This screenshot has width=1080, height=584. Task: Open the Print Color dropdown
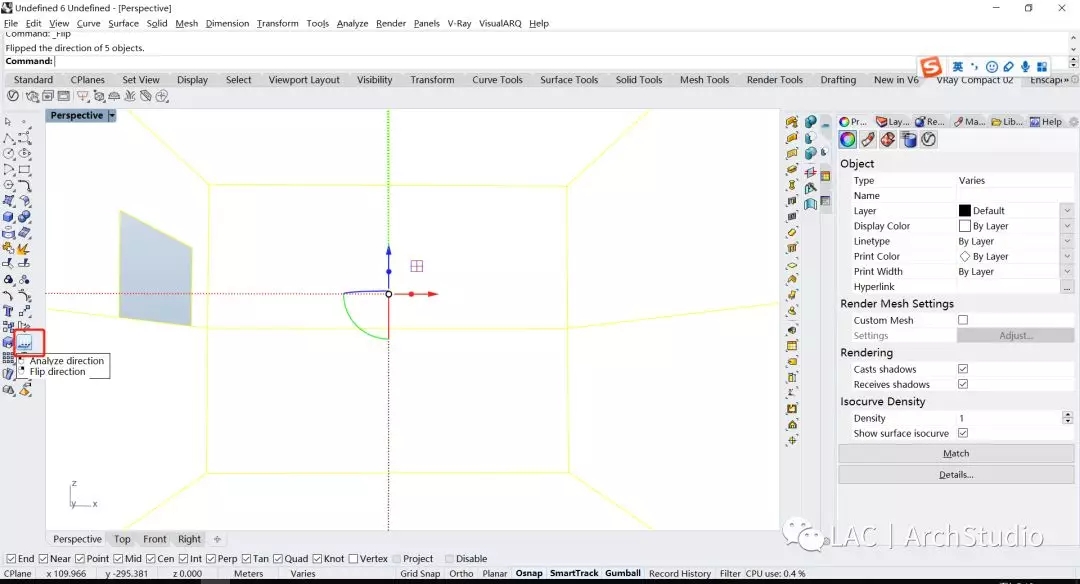click(1067, 256)
